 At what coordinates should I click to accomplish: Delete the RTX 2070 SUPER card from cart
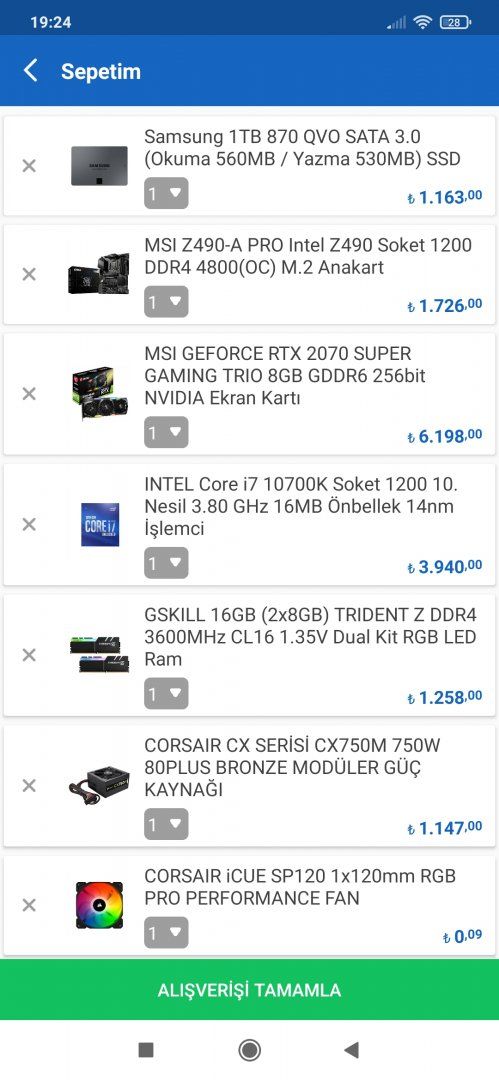point(29,394)
